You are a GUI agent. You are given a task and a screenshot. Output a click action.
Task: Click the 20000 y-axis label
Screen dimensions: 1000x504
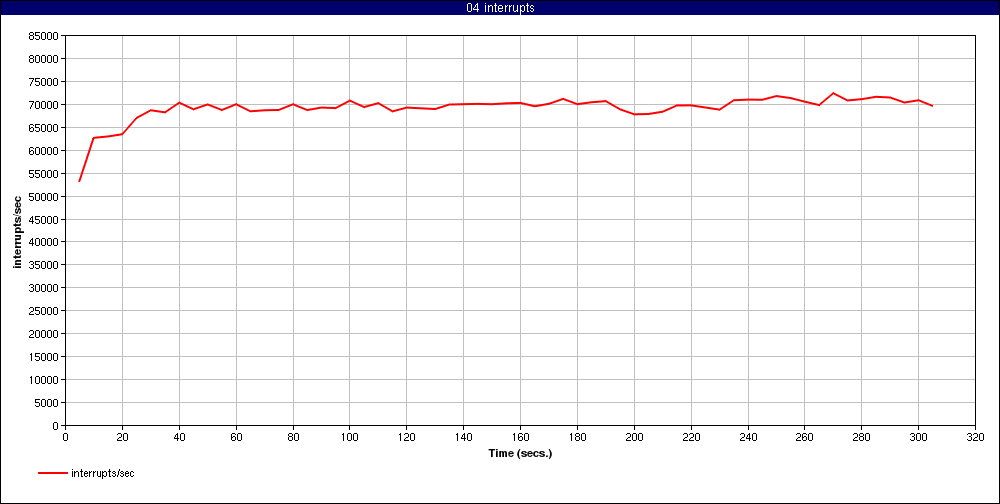(44, 334)
